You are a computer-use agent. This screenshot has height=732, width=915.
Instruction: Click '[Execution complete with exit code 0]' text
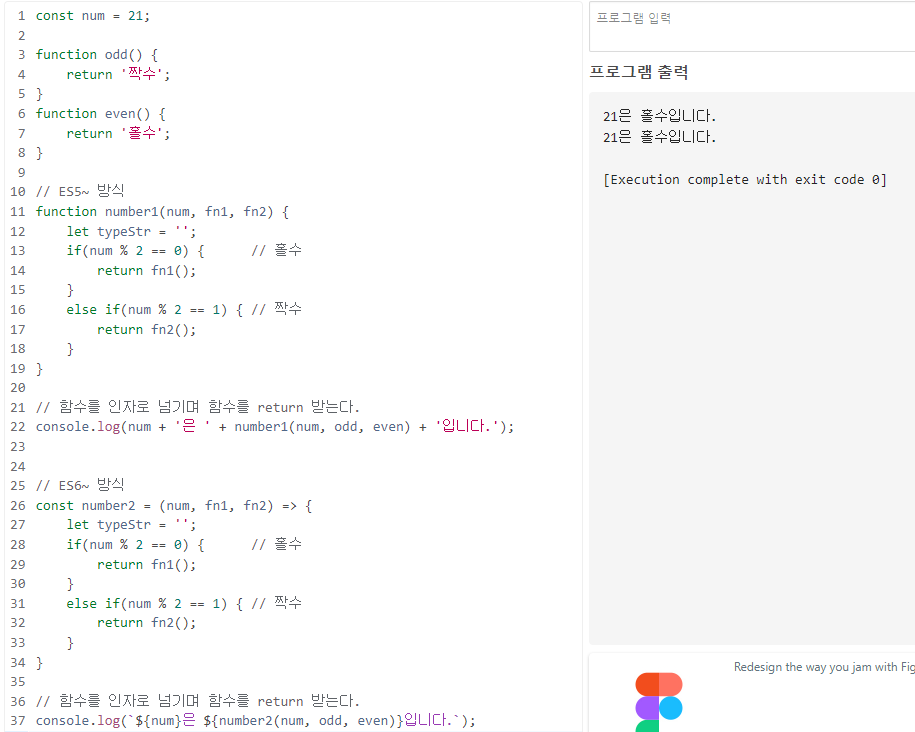[x=745, y=179]
